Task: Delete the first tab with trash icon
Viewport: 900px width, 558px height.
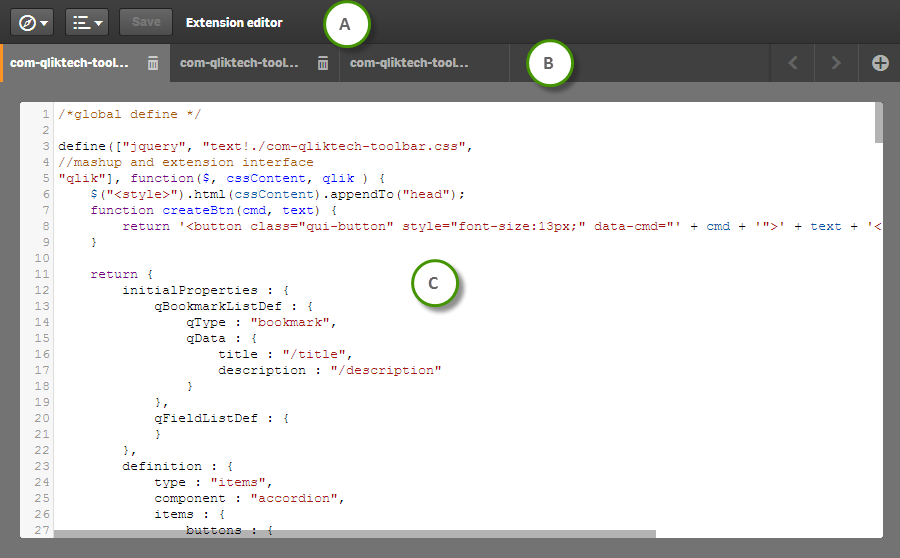Action: pos(153,63)
